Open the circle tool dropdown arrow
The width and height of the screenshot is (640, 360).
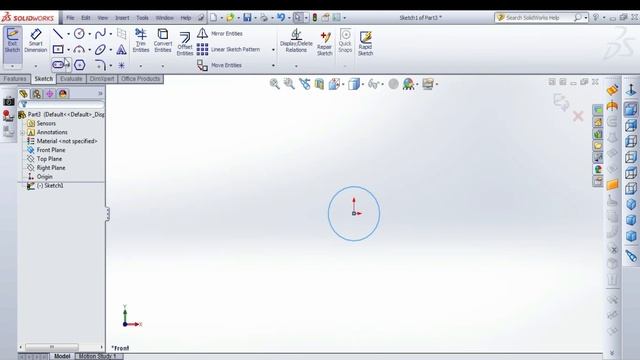coord(89,34)
